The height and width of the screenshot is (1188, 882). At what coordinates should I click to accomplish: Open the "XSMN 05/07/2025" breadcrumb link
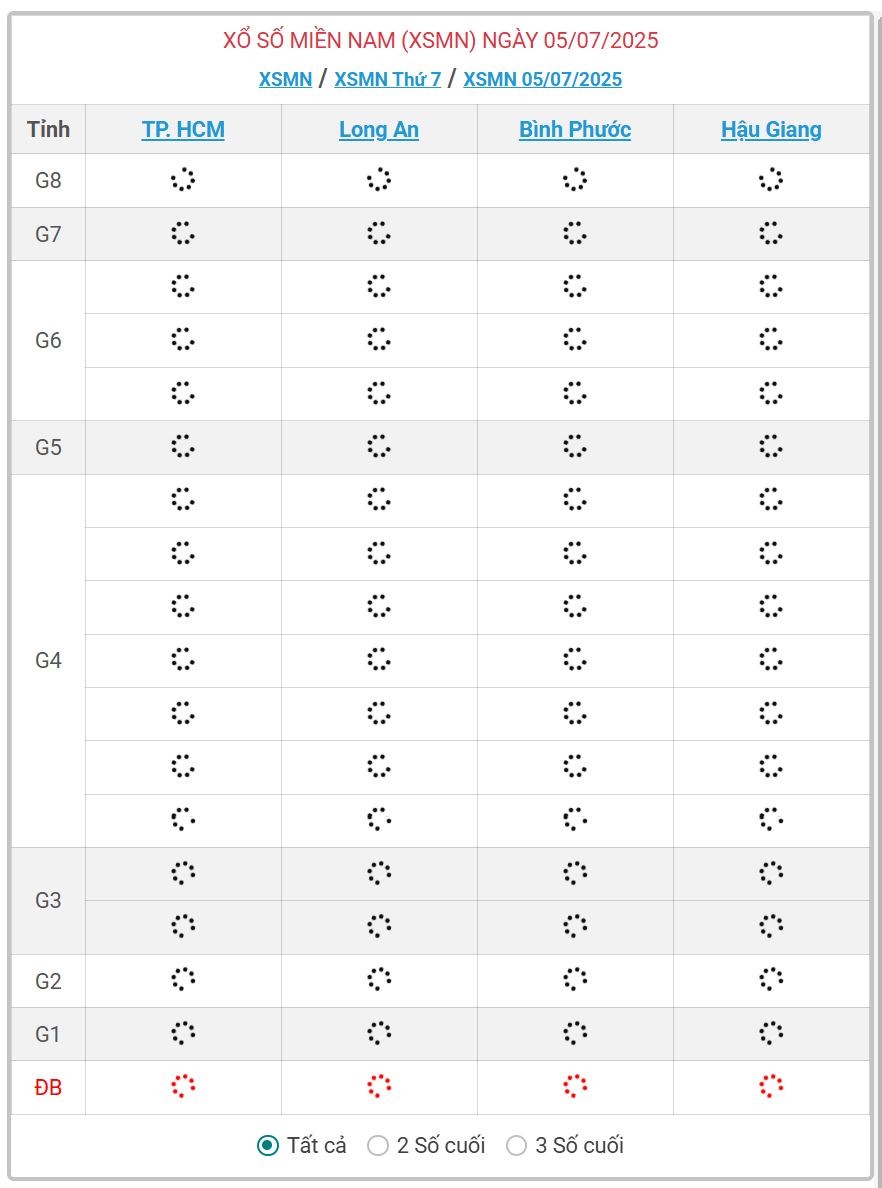pos(542,79)
